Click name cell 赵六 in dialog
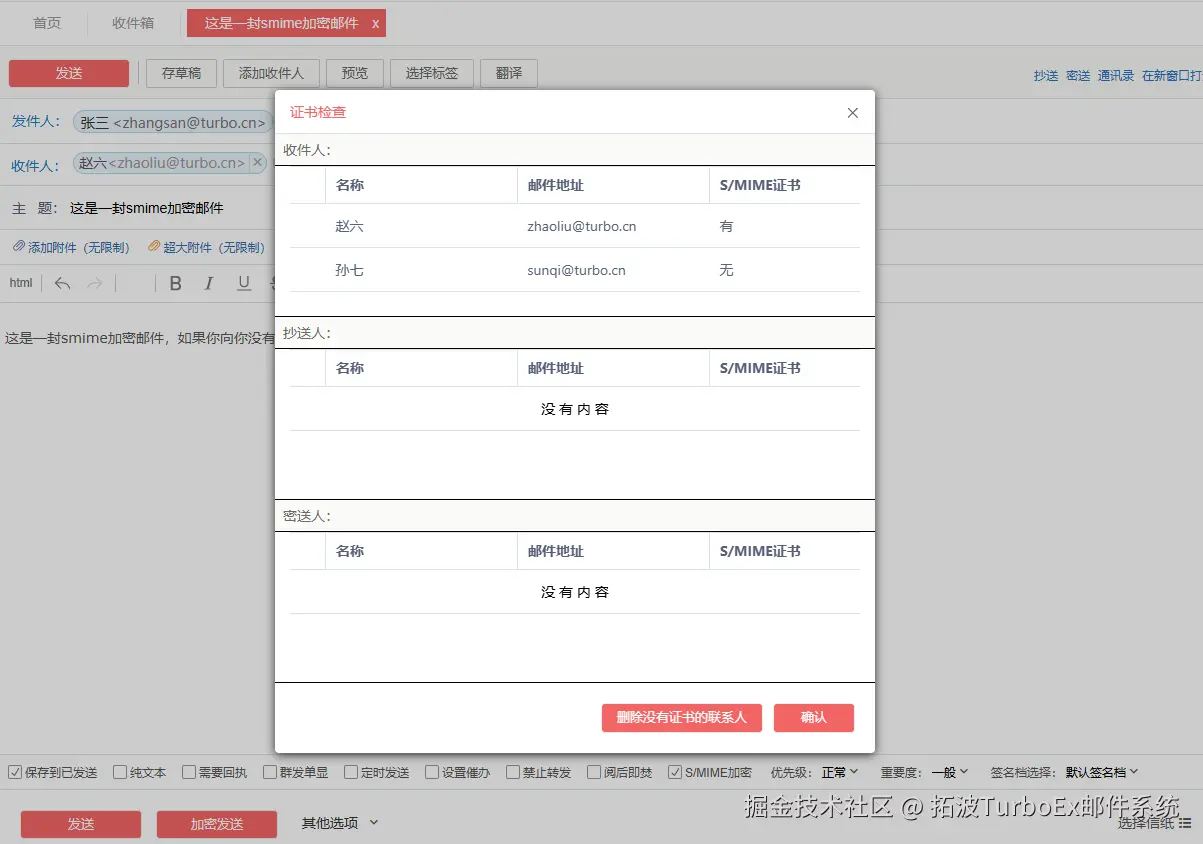Viewport: 1203px width, 844px height. (350, 226)
